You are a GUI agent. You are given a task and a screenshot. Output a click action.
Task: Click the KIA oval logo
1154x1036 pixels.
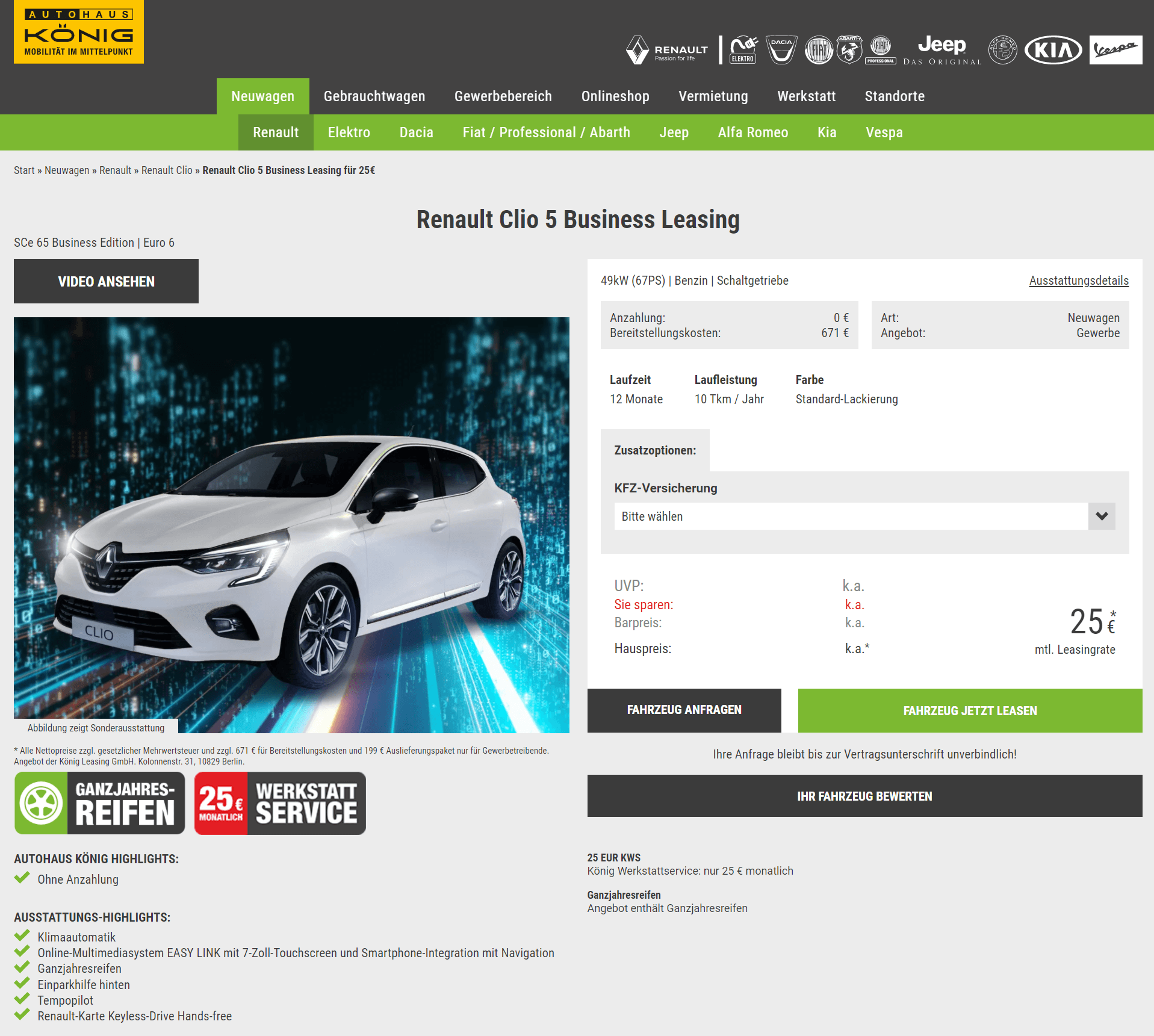1053,50
